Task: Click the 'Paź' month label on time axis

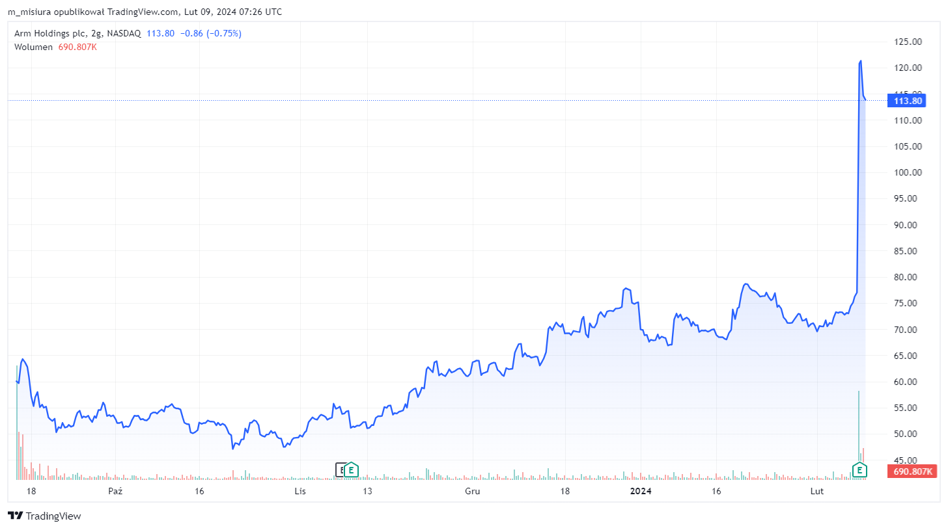Action: click(115, 491)
